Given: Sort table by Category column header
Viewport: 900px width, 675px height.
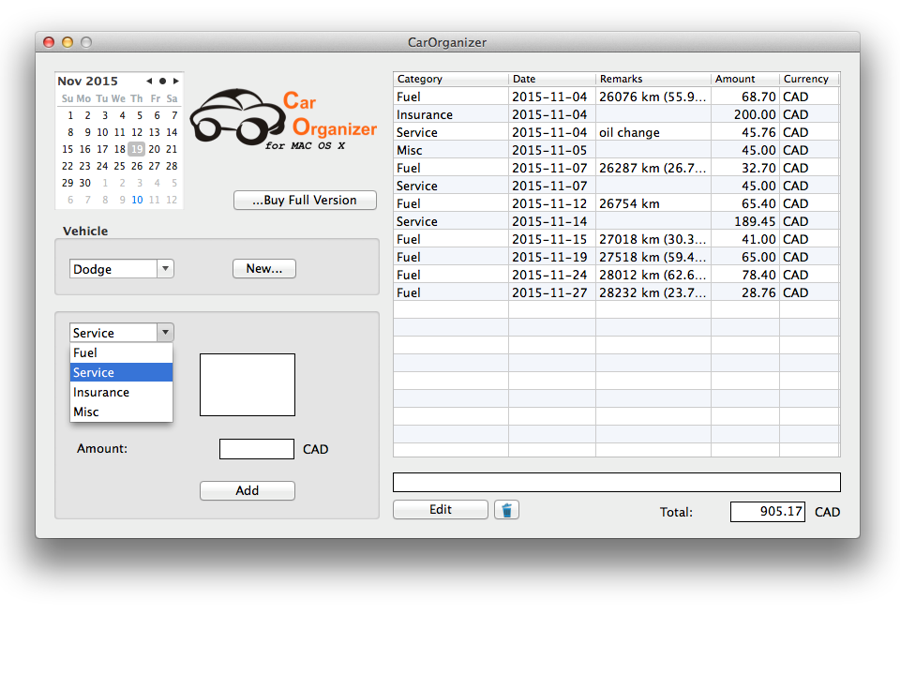Looking at the screenshot, I should point(450,79).
